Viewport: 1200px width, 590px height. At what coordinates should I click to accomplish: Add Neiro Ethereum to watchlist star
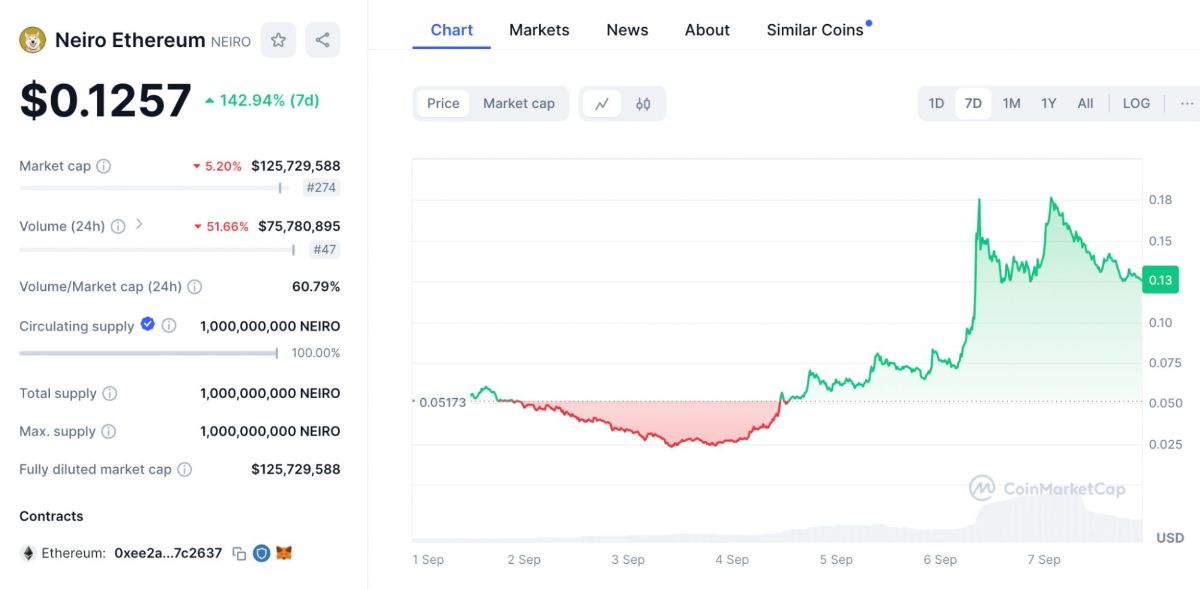point(278,40)
